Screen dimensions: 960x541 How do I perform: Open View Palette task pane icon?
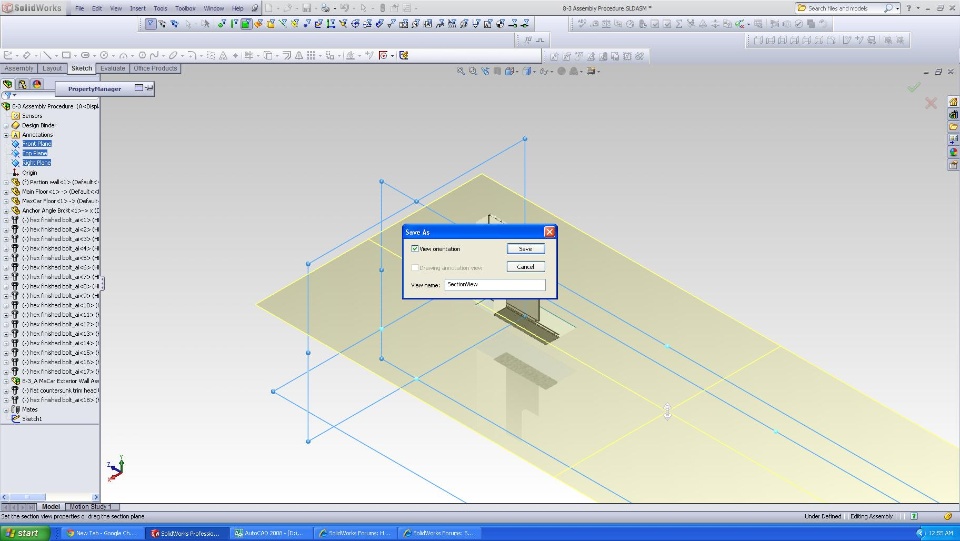tap(953, 140)
